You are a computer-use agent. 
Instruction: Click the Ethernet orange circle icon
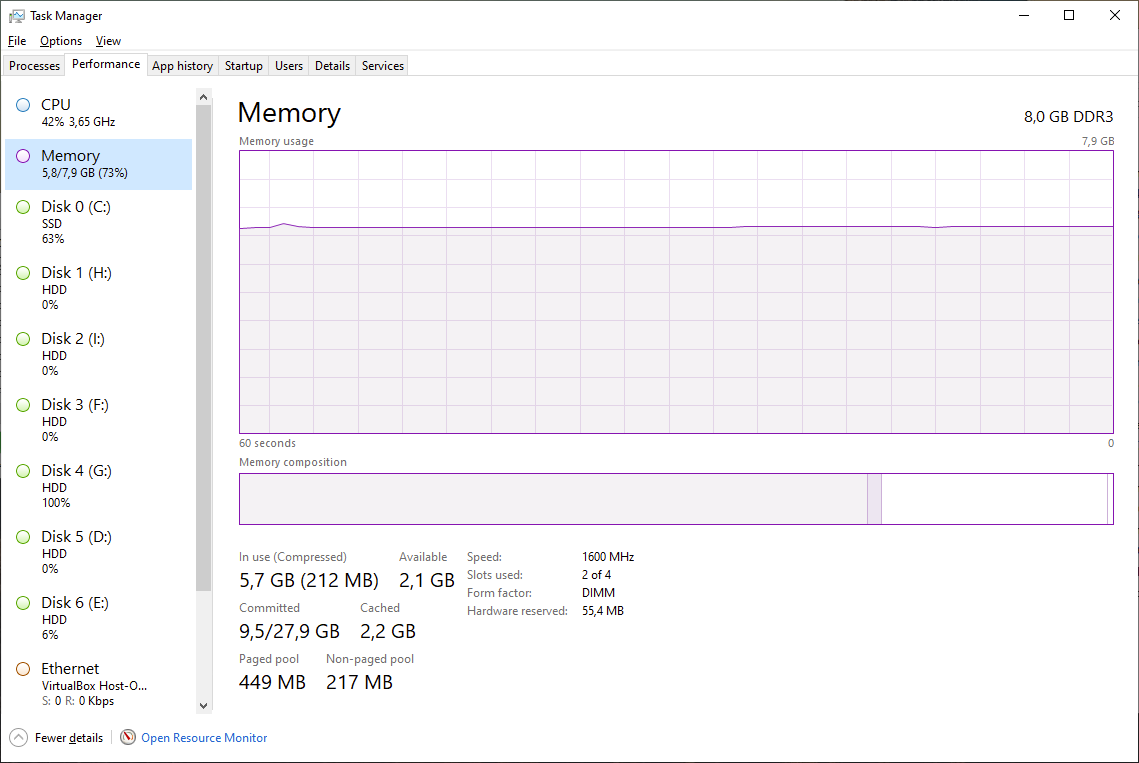point(23,669)
